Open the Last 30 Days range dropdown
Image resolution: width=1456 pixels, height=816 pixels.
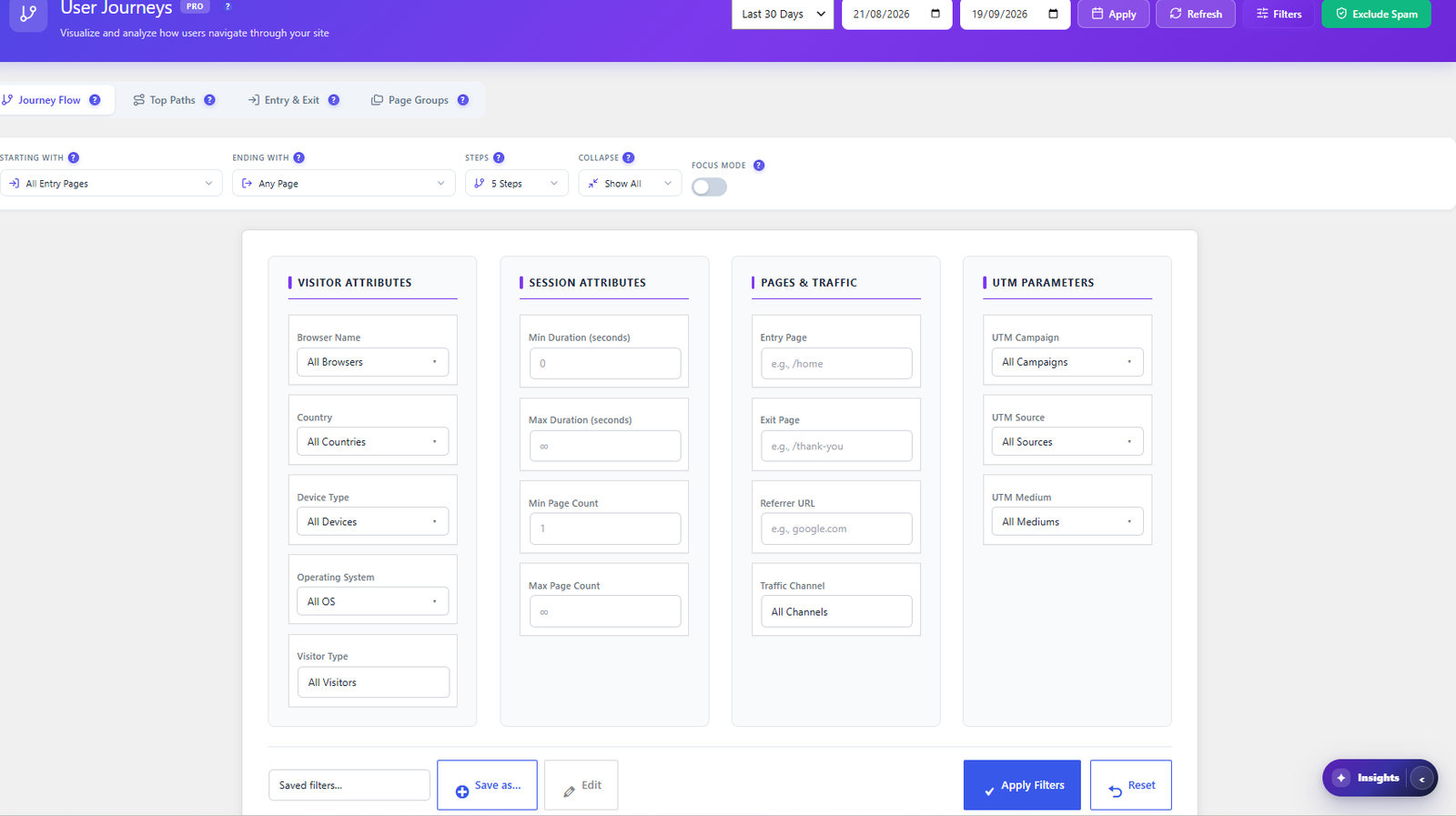pos(783,14)
